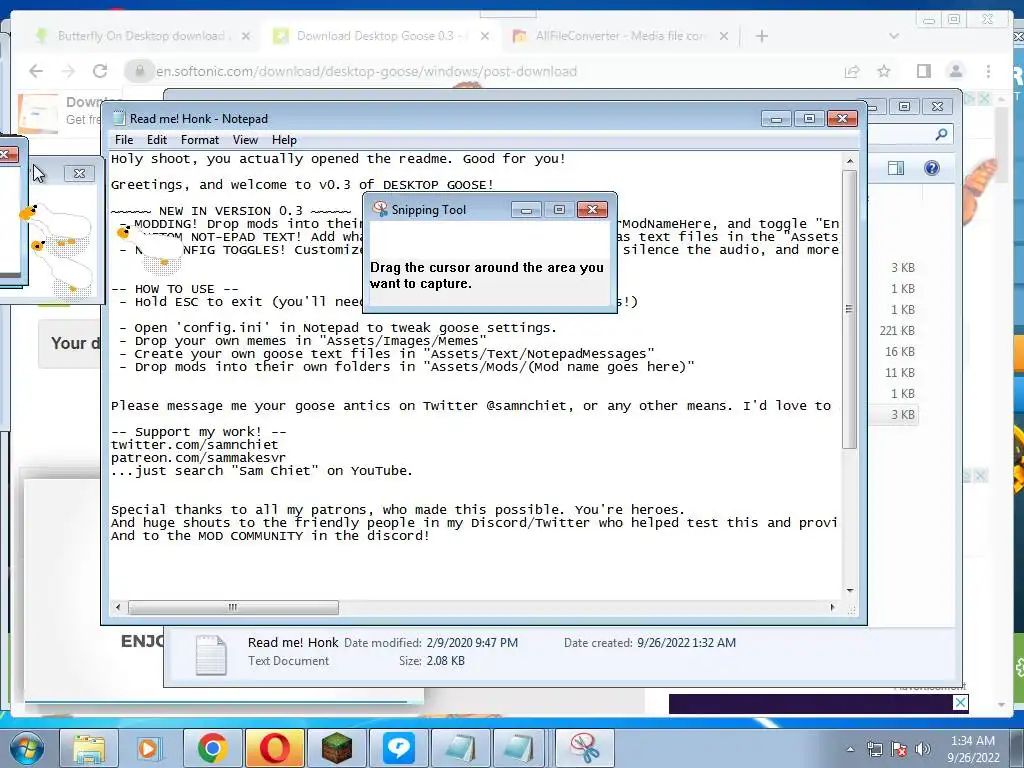
Task: Open Minecraft block taskbar icon
Action: coord(336,748)
